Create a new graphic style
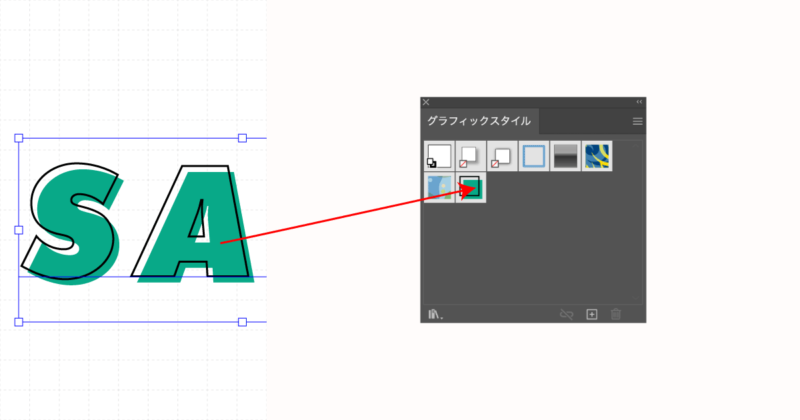 click(x=591, y=314)
